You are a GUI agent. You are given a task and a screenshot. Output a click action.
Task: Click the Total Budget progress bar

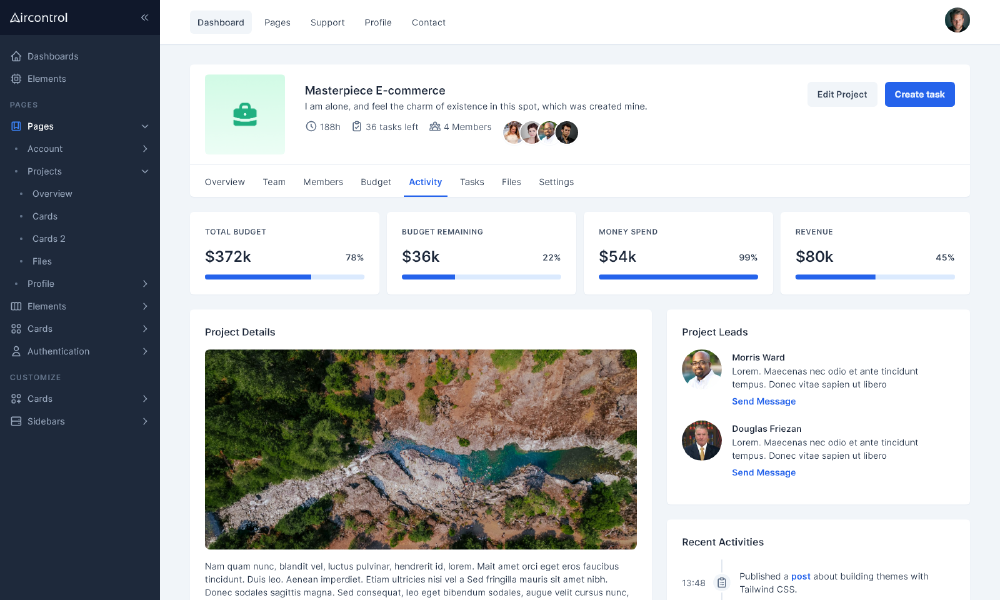pyautogui.click(x=284, y=277)
